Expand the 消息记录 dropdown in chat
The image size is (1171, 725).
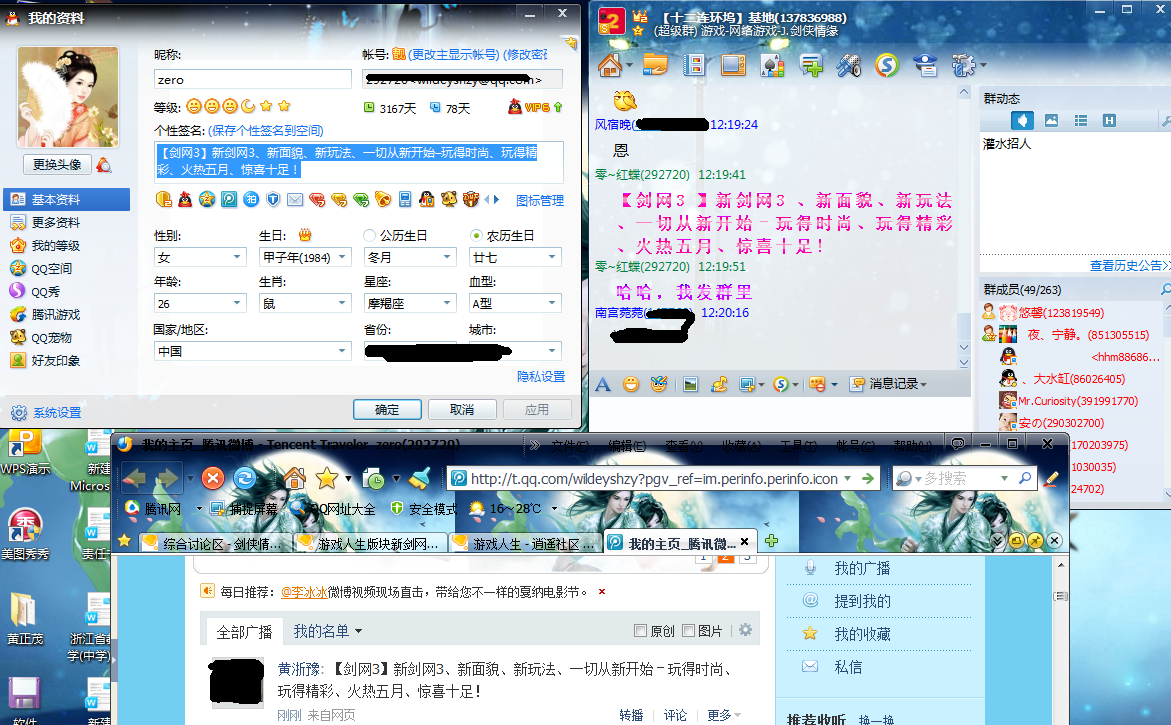[923, 384]
